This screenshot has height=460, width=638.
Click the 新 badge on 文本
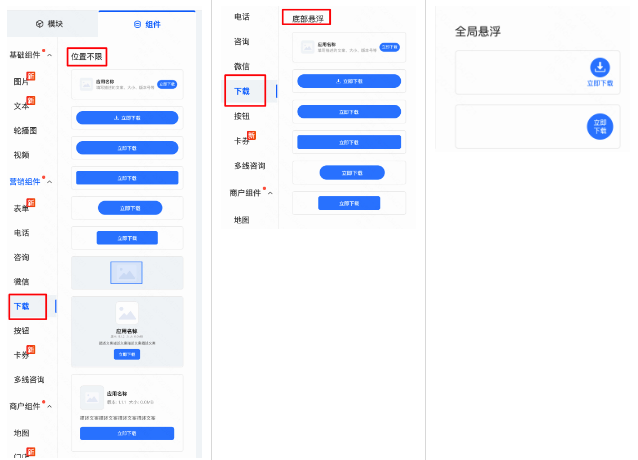(31, 100)
